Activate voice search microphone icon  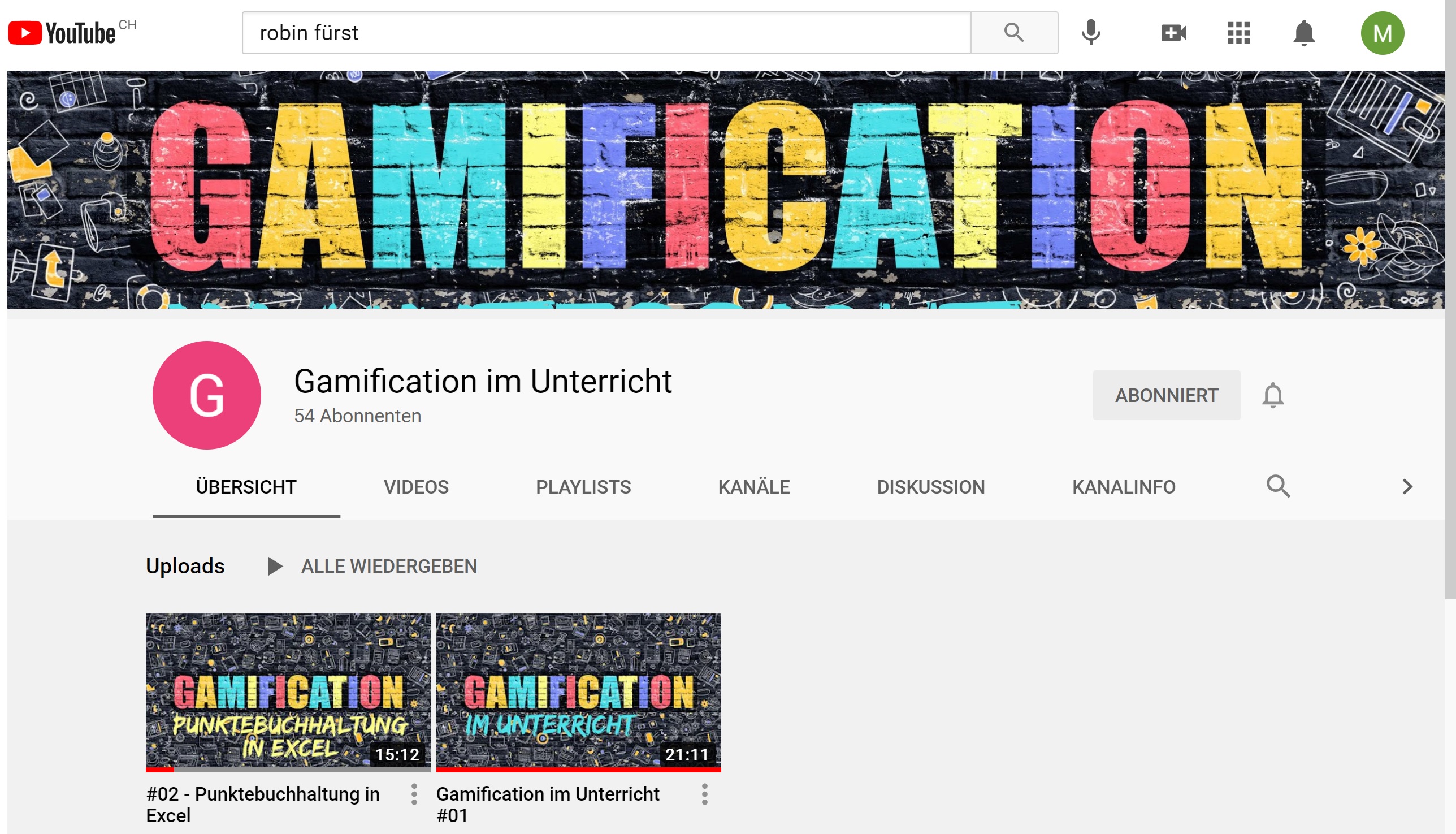[x=1091, y=33]
